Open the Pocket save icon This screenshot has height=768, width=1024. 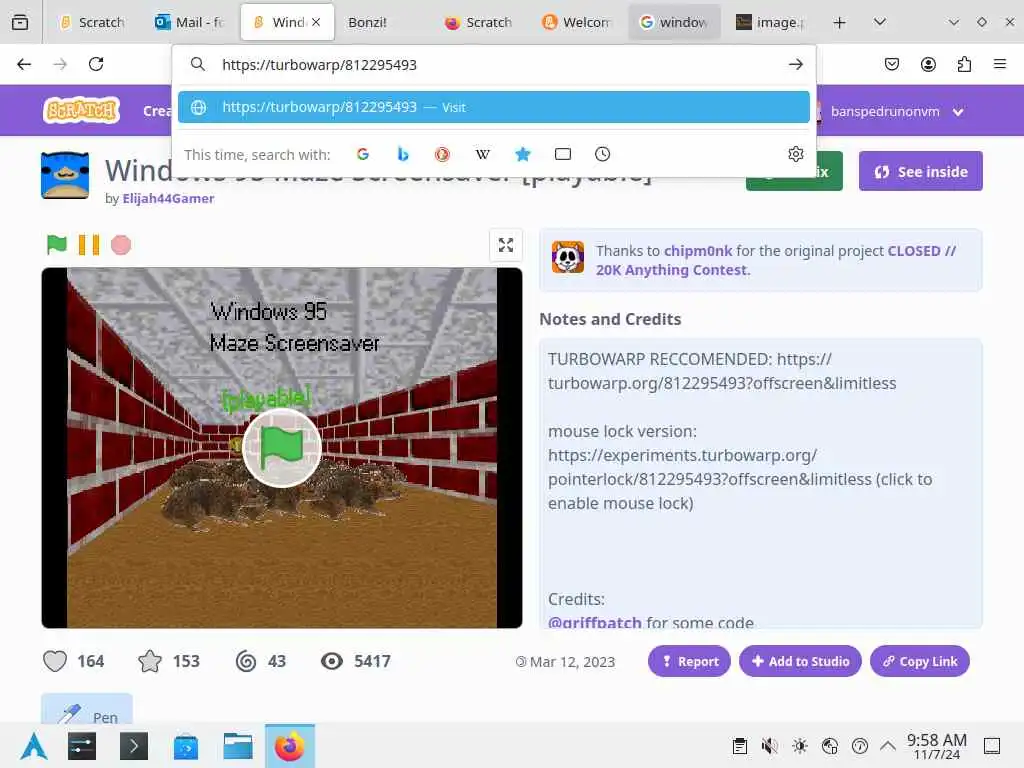click(892, 64)
